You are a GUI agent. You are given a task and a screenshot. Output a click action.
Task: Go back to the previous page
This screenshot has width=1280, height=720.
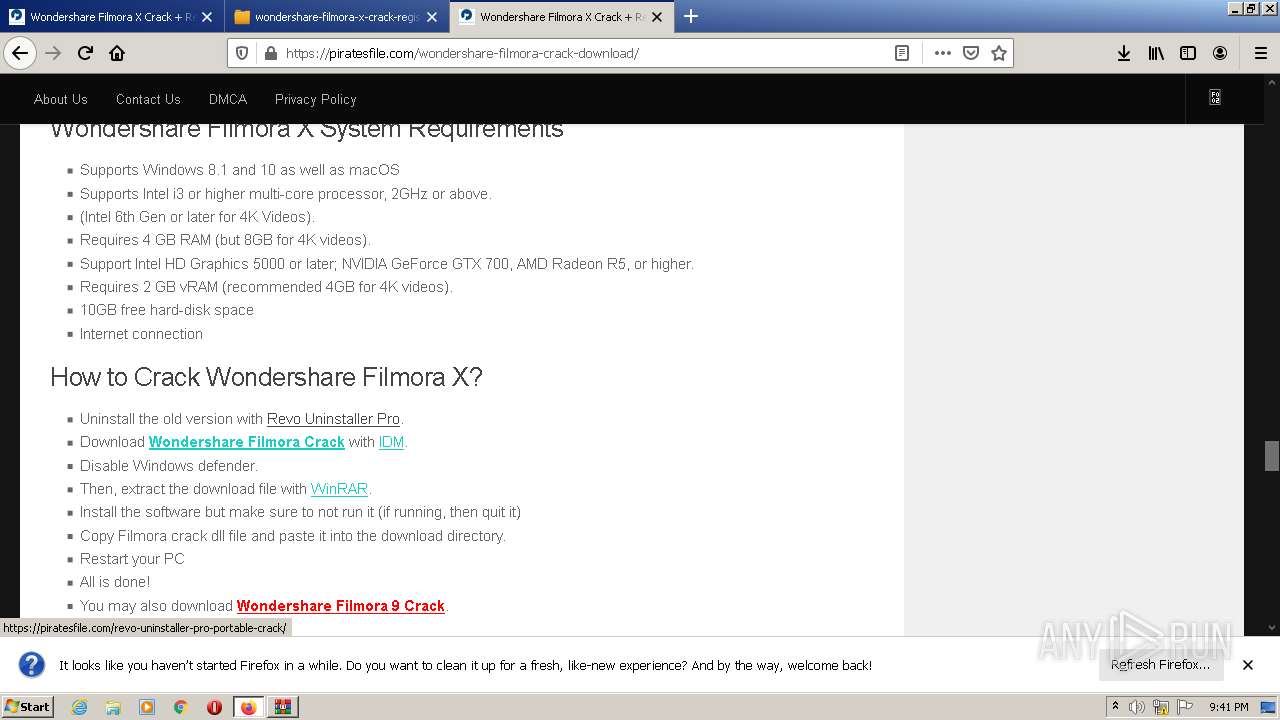click(20, 53)
